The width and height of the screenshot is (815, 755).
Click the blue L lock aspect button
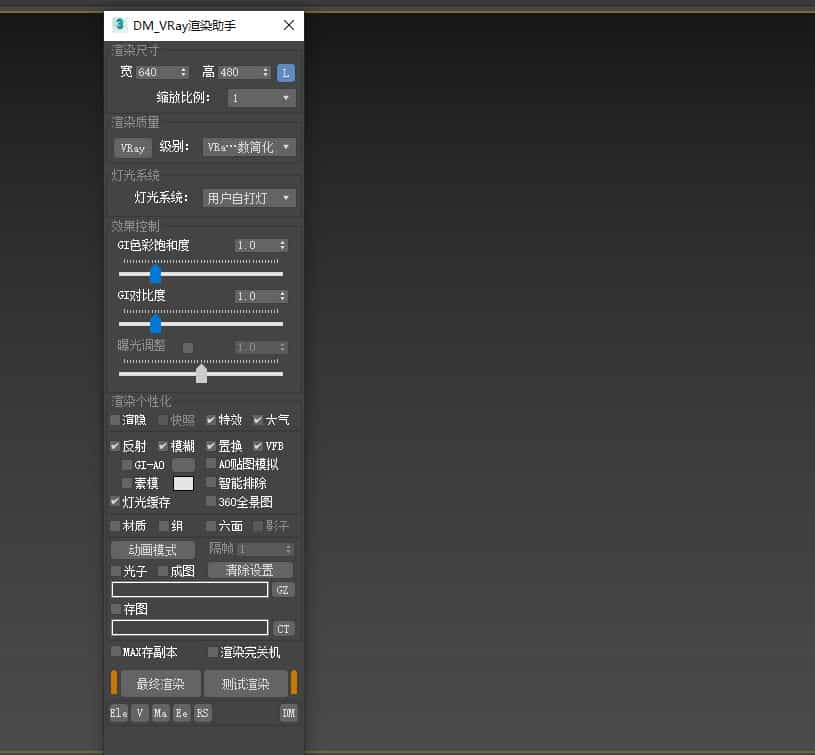point(285,73)
